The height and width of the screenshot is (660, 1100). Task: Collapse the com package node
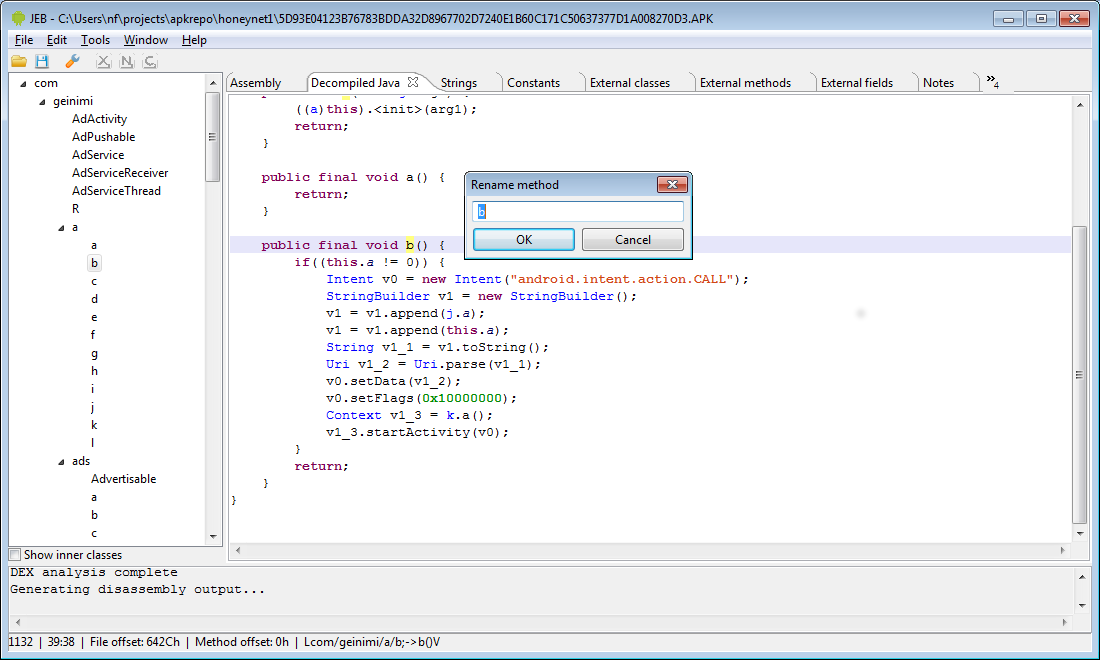click(25, 83)
